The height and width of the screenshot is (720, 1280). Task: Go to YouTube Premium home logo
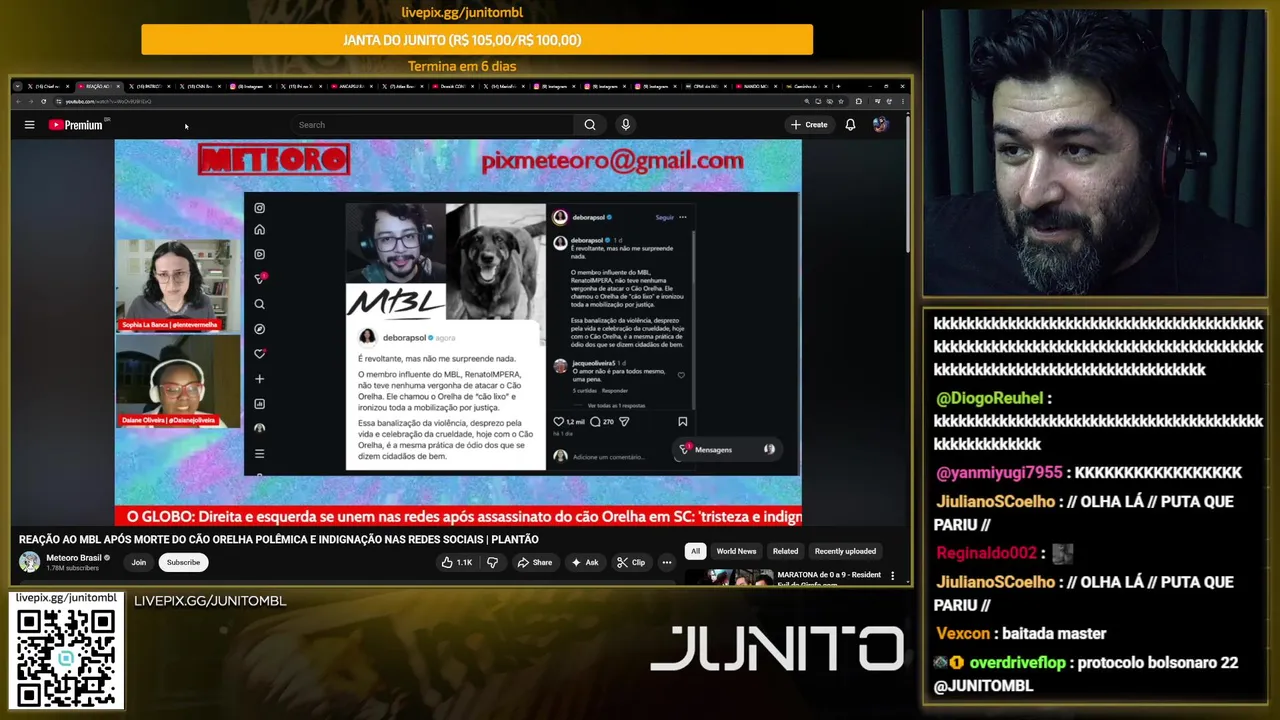[x=76, y=125]
